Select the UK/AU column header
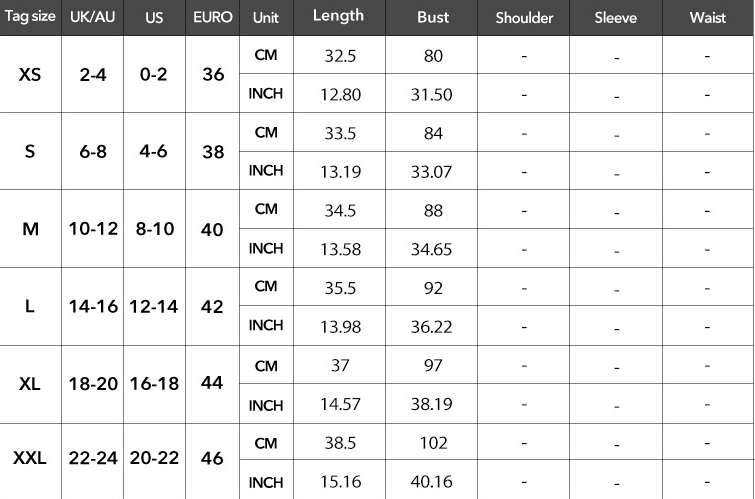This screenshot has width=755, height=499. tap(93, 18)
